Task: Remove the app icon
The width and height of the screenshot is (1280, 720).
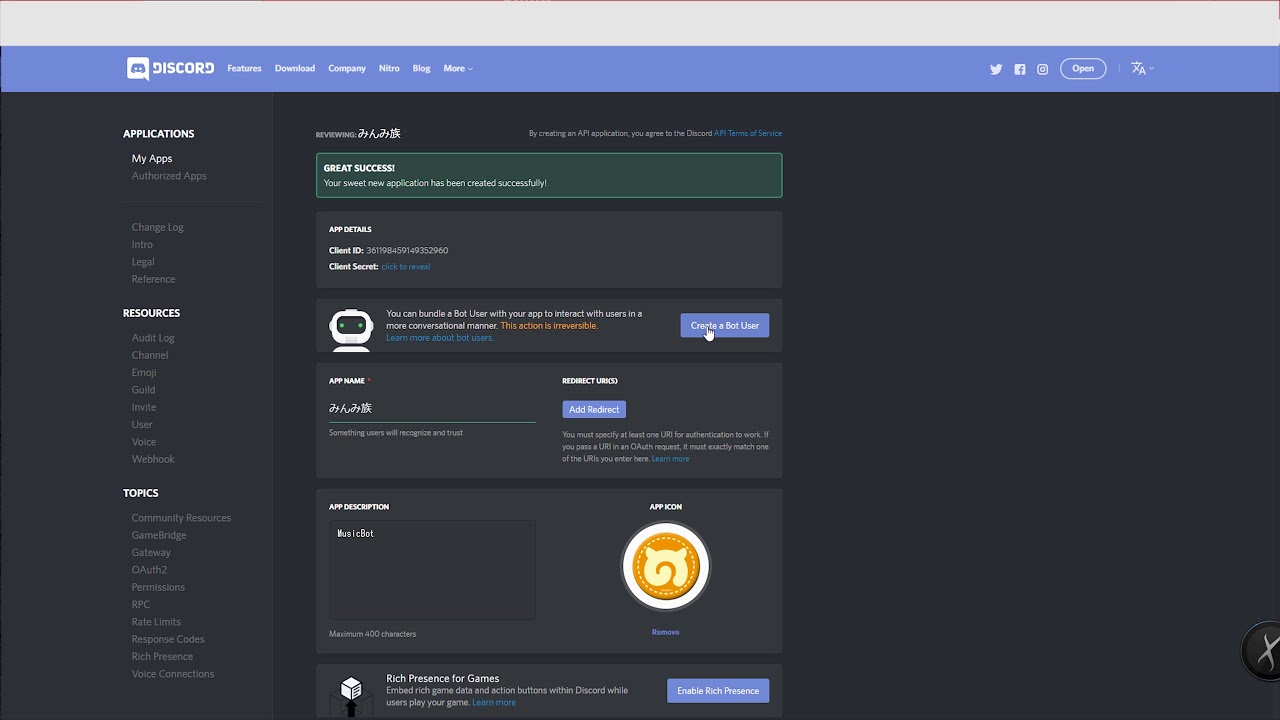Action: point(665,632)
